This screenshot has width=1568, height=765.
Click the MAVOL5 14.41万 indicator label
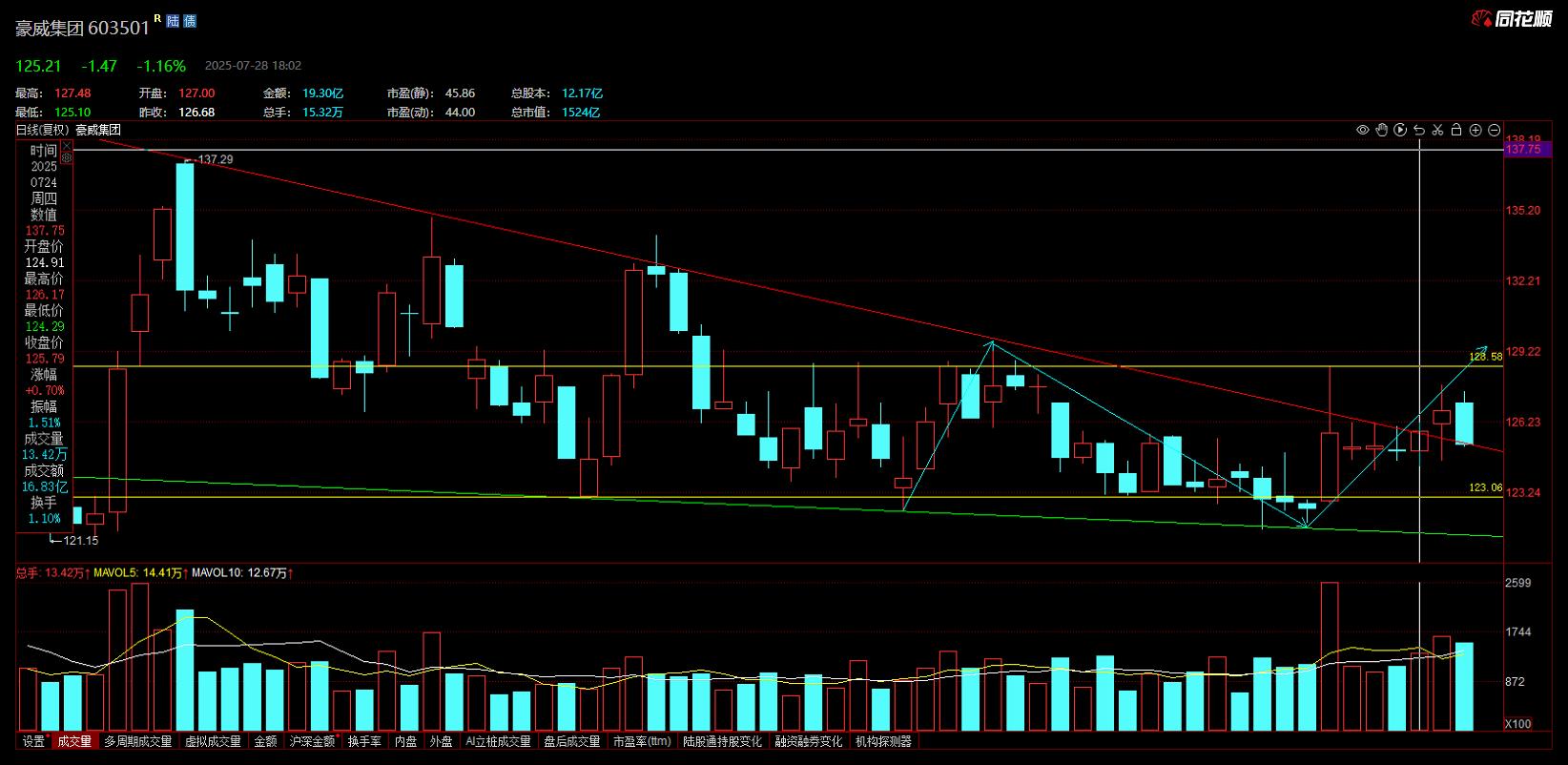139,573
